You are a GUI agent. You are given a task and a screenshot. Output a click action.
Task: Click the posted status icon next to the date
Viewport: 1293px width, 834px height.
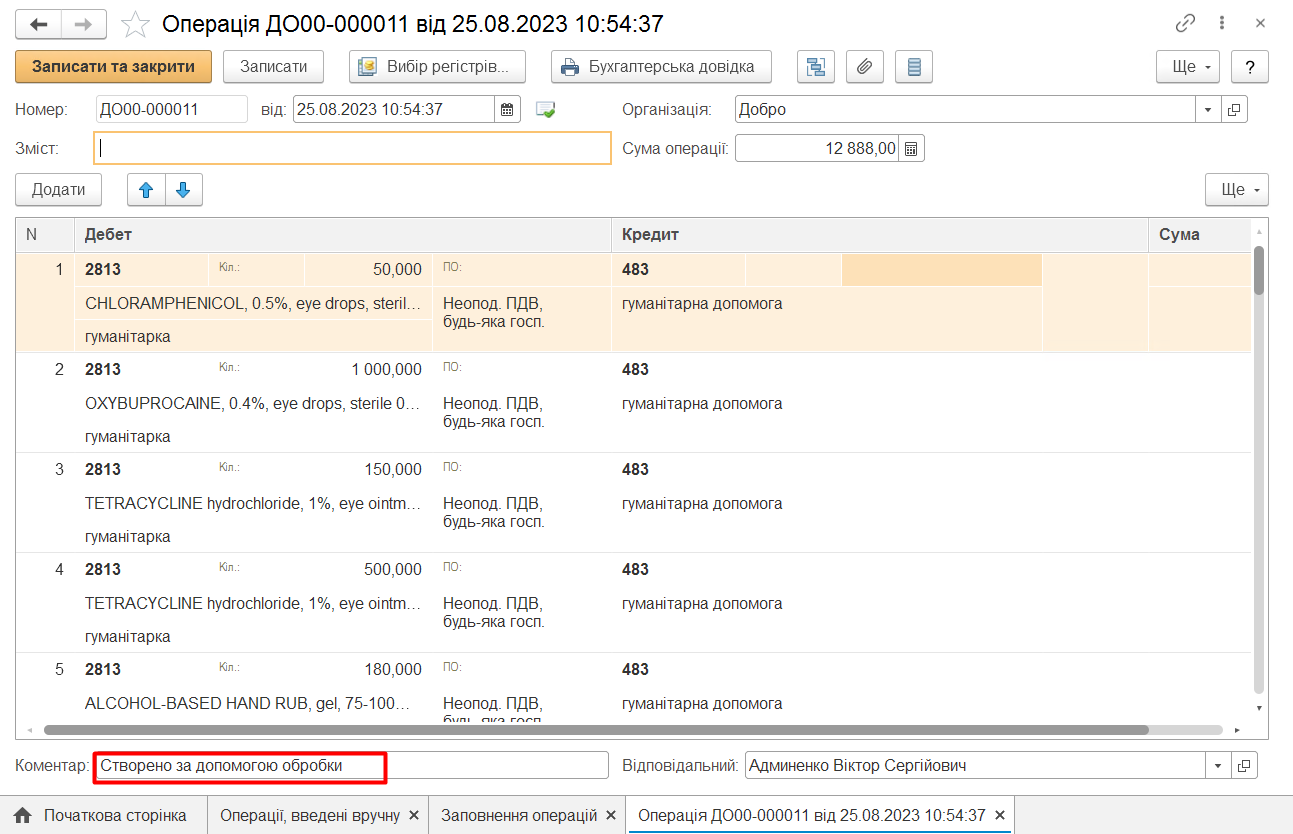545,110
